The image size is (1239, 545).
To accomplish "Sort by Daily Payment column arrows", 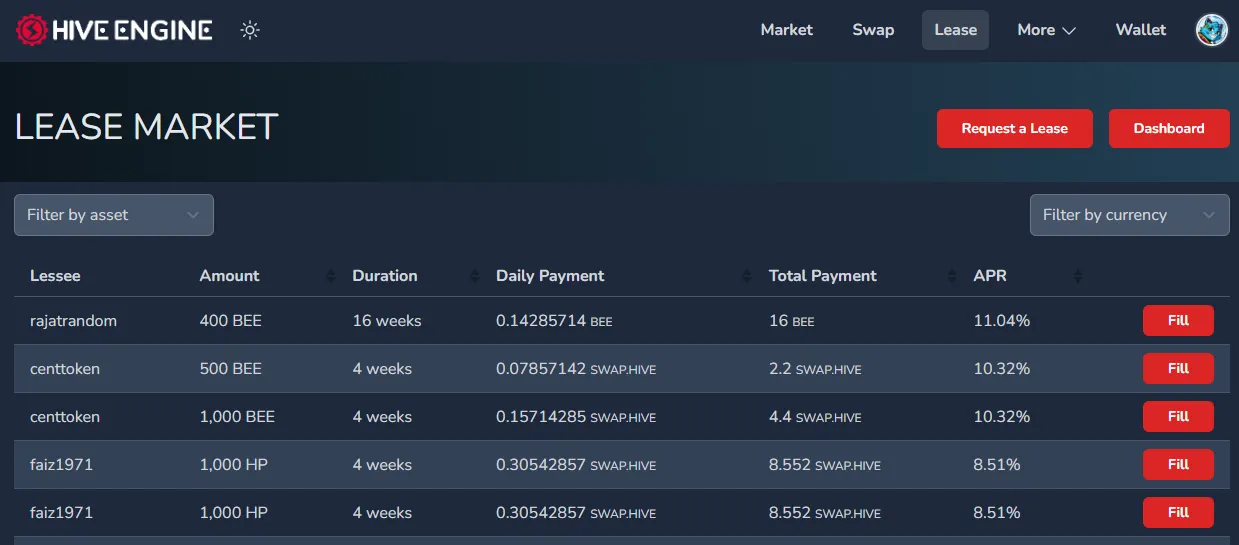I will pyautogui.click(x=747, y=276).
